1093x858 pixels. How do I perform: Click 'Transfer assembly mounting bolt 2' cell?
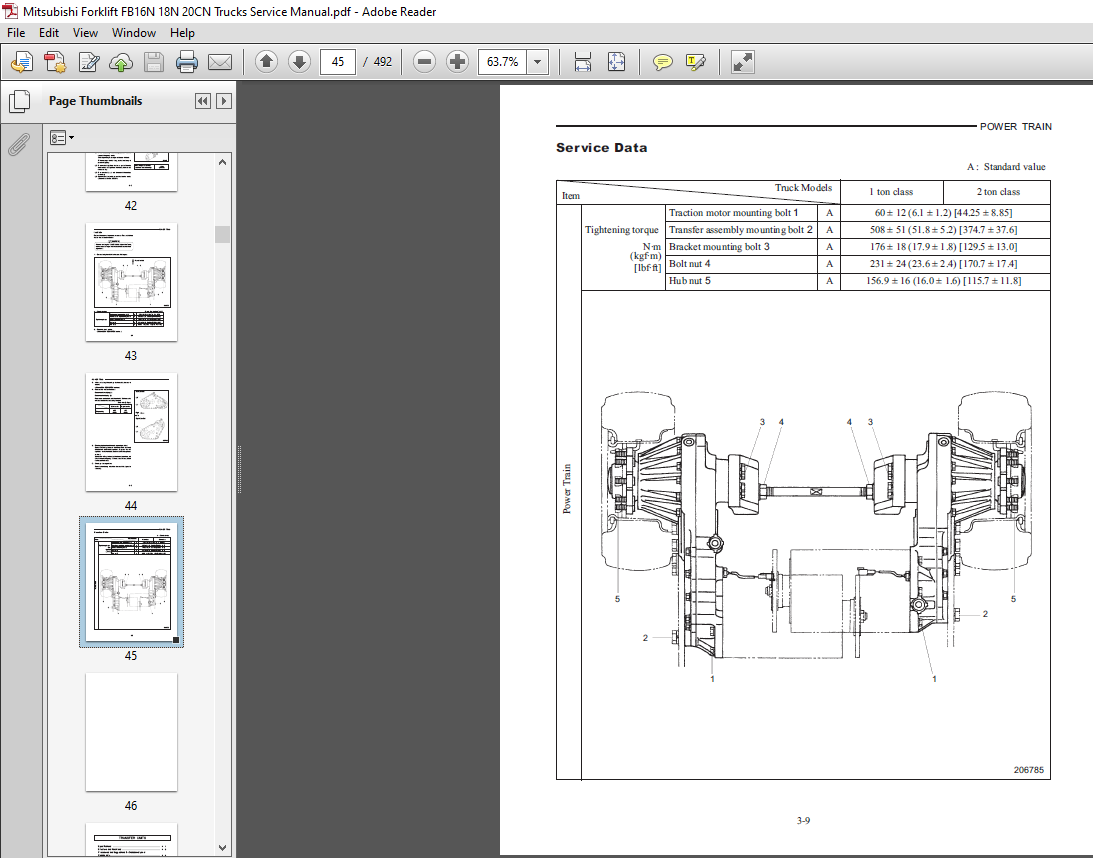[742, 229]
